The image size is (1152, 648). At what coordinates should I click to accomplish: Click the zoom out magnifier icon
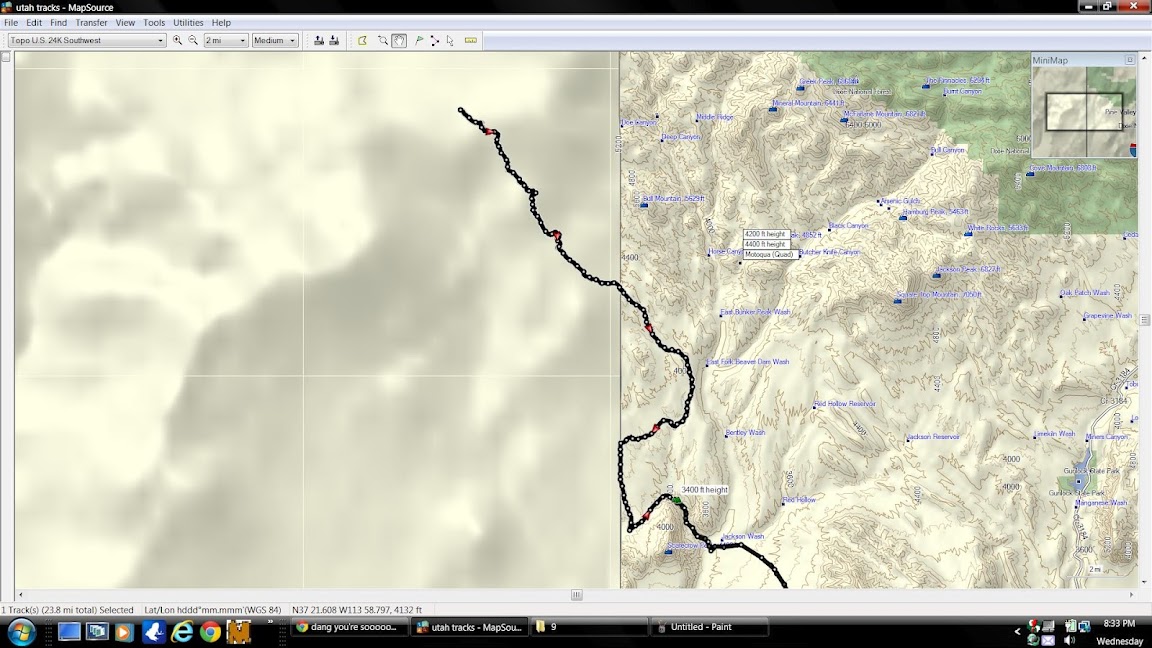pyautogui.click(x=193, y=41)
